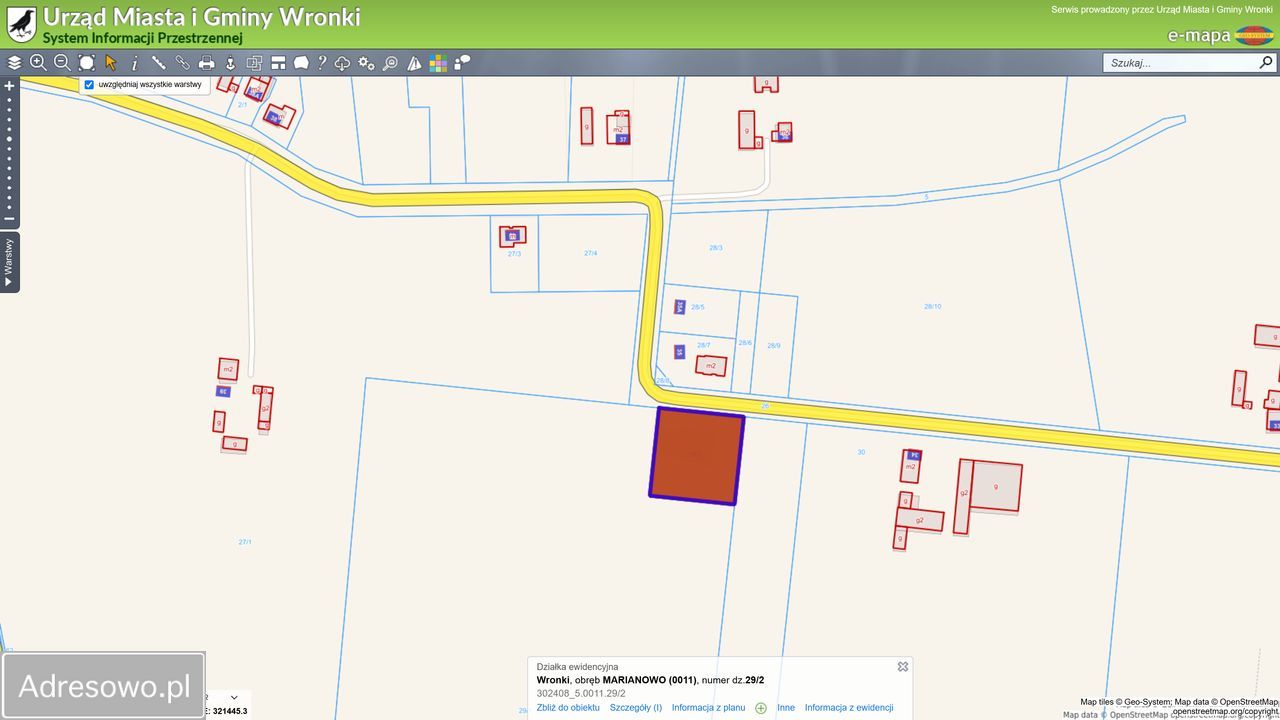This screenshot has width=1280, height=720.
Task: Click parcel label 28/3 on map
Action: pos(716,247)
